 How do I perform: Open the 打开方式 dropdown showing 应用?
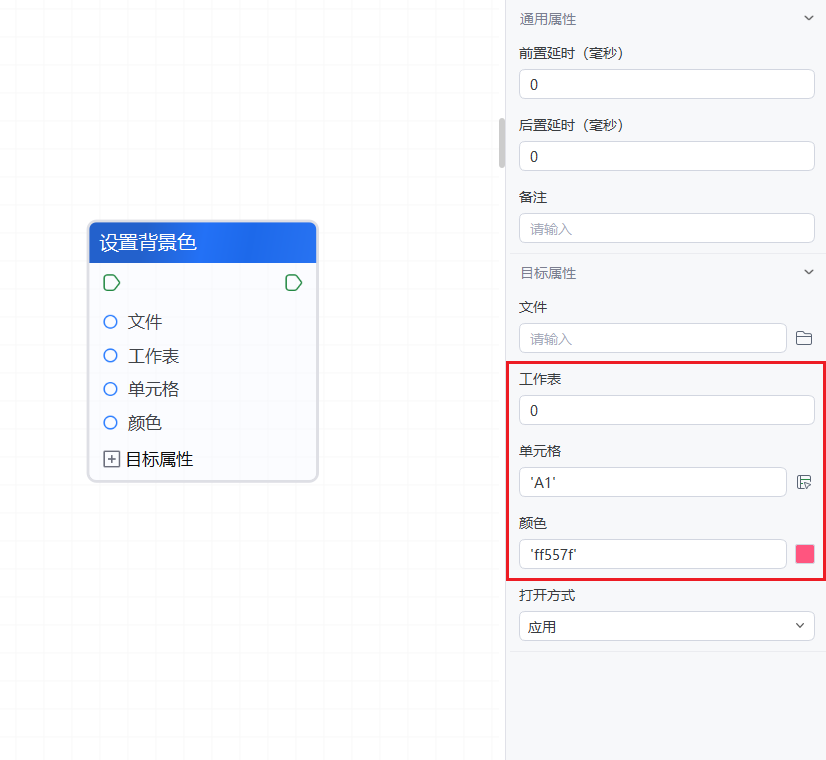click(666, 626)
